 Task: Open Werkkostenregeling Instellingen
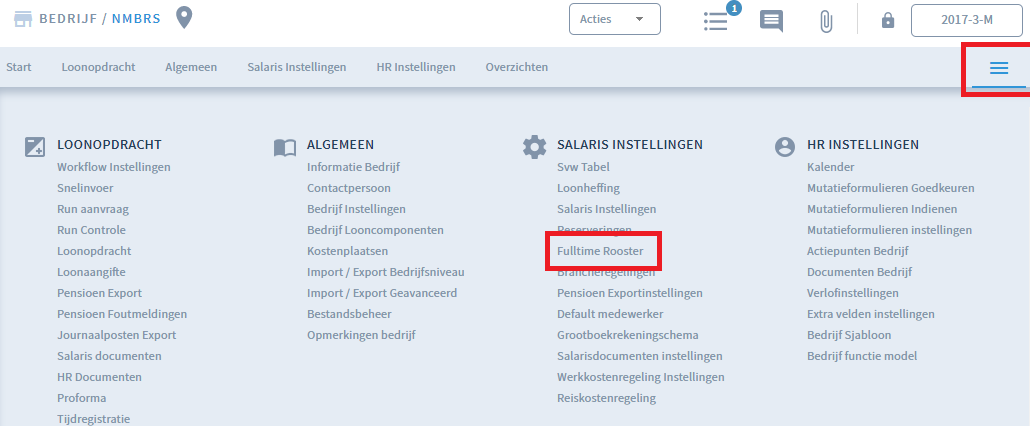[x=641, y=377]
